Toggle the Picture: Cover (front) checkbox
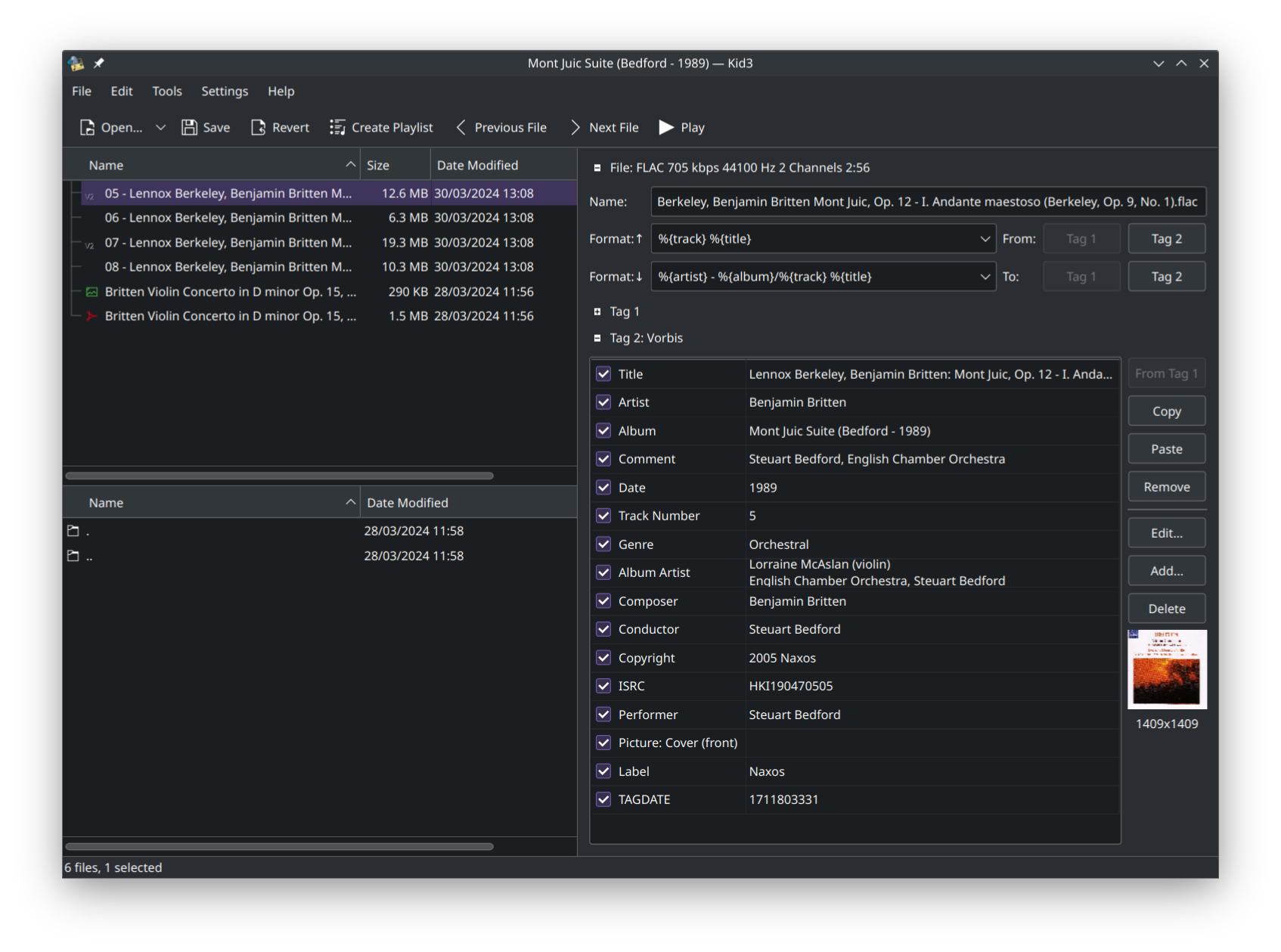The image size is (1281, 952). click(x=603, y=743)
